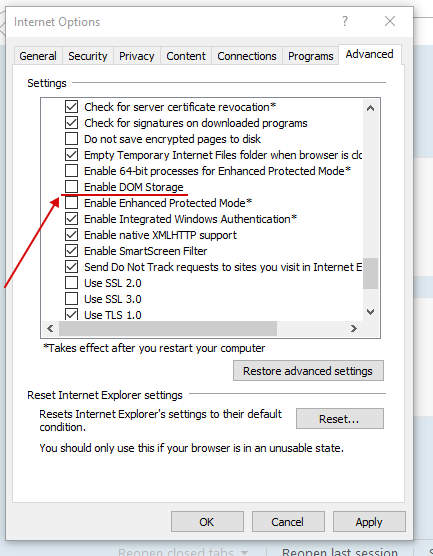Viewport: 433px width, 556px height.
Task: Click the vertical scrollbar thumb
Action: coord(370,273)
